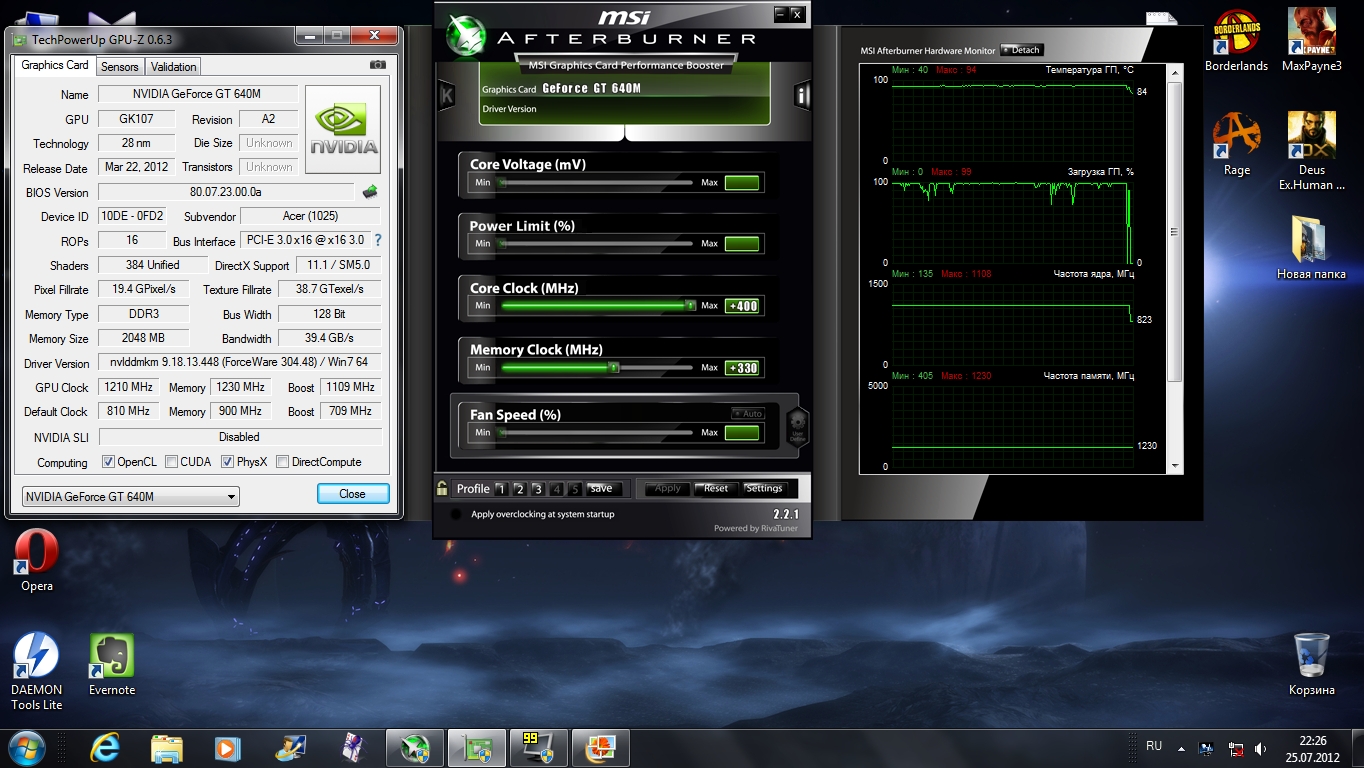1364x768 pixels.
Task: Click the GPU temperature graph
Action: pos(1012,120)
